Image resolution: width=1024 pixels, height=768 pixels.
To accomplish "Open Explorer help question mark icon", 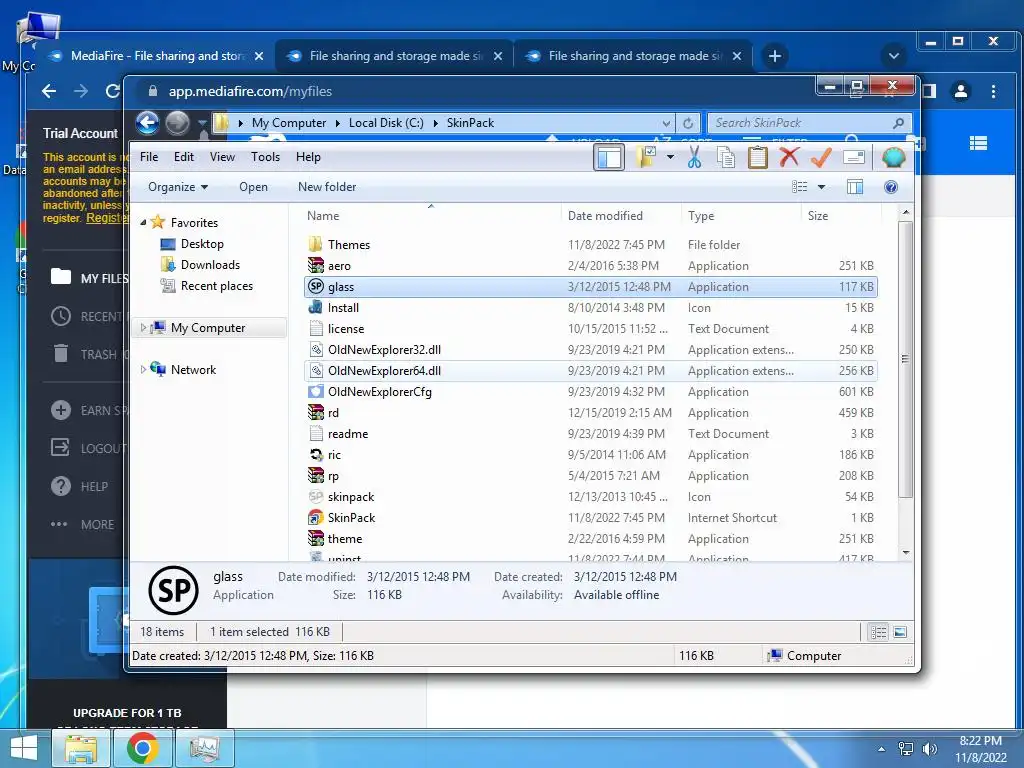I will click(891, 187).
